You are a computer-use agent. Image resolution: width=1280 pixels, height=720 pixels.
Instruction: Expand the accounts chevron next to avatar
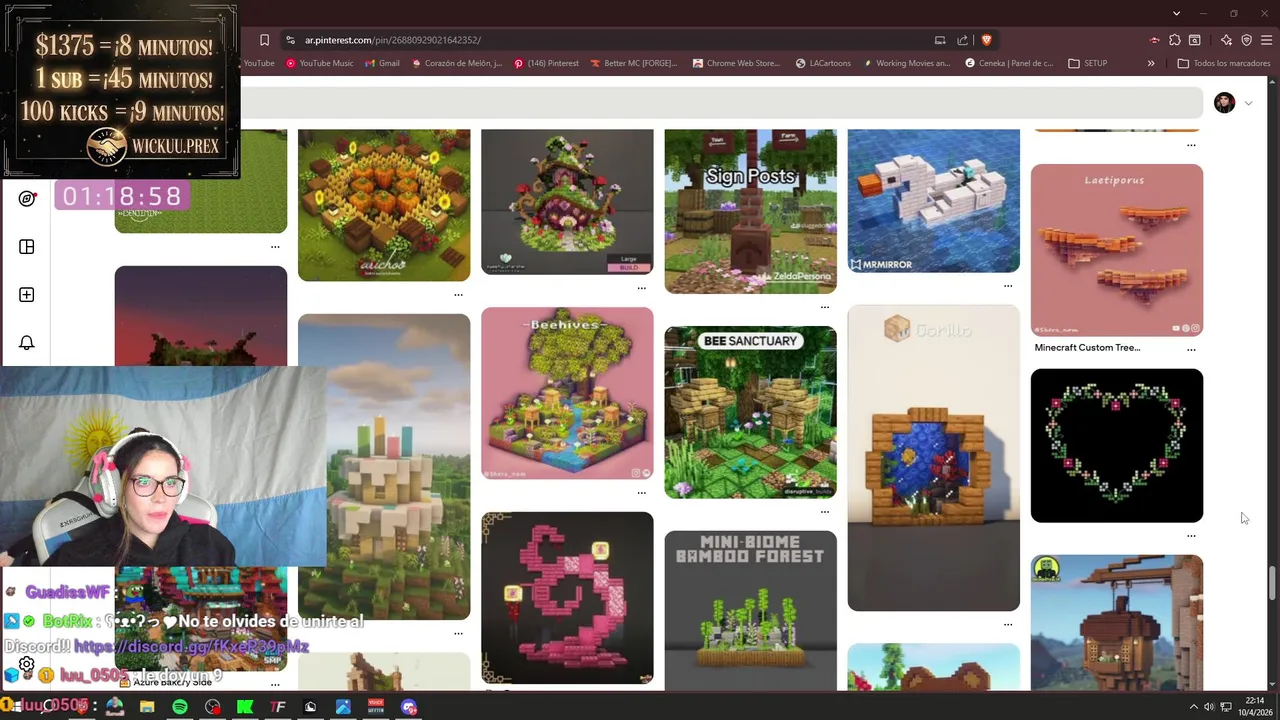point(1248,103)
